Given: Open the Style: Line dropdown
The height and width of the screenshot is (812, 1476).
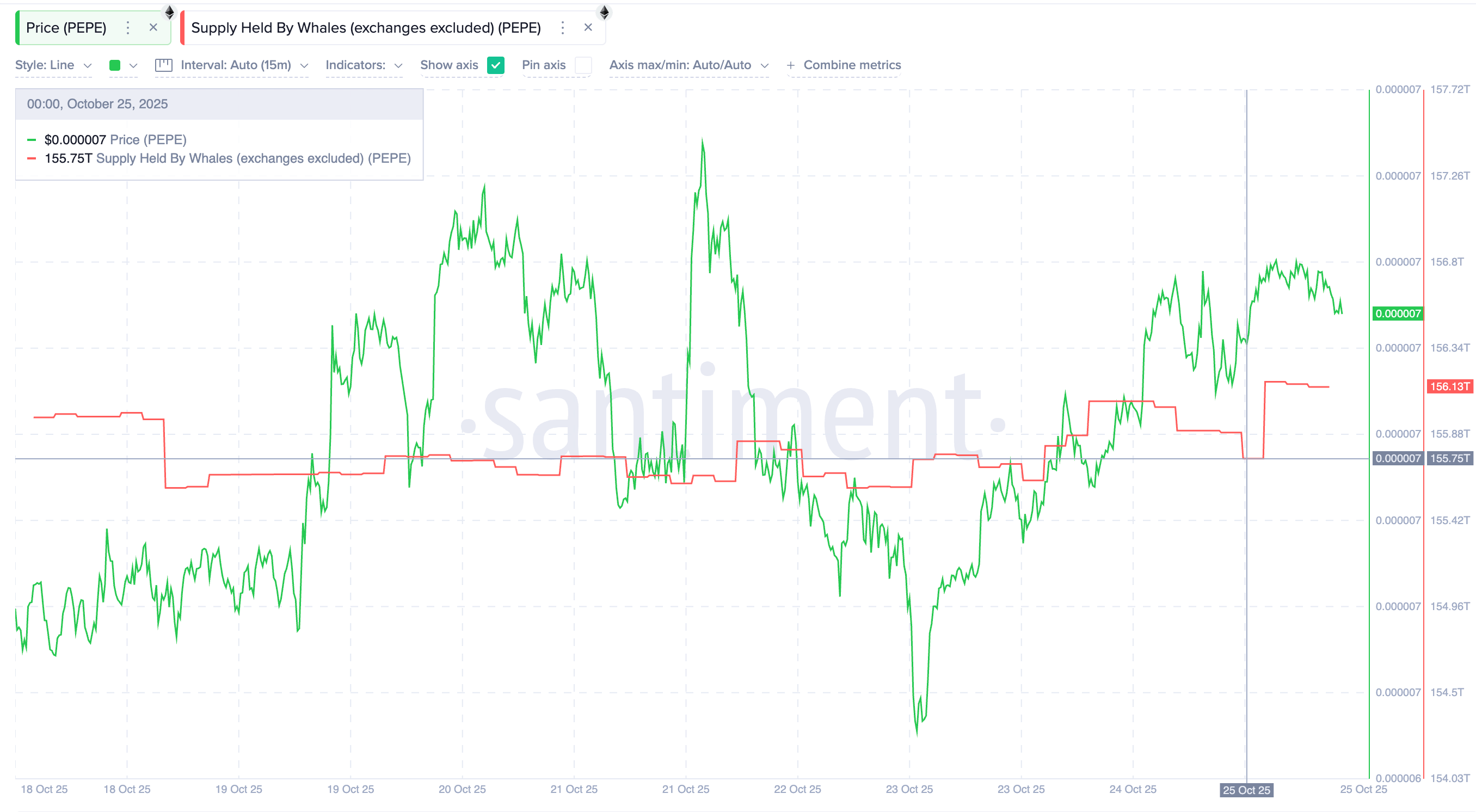Looking at the screenshot, I should [53, 65].
